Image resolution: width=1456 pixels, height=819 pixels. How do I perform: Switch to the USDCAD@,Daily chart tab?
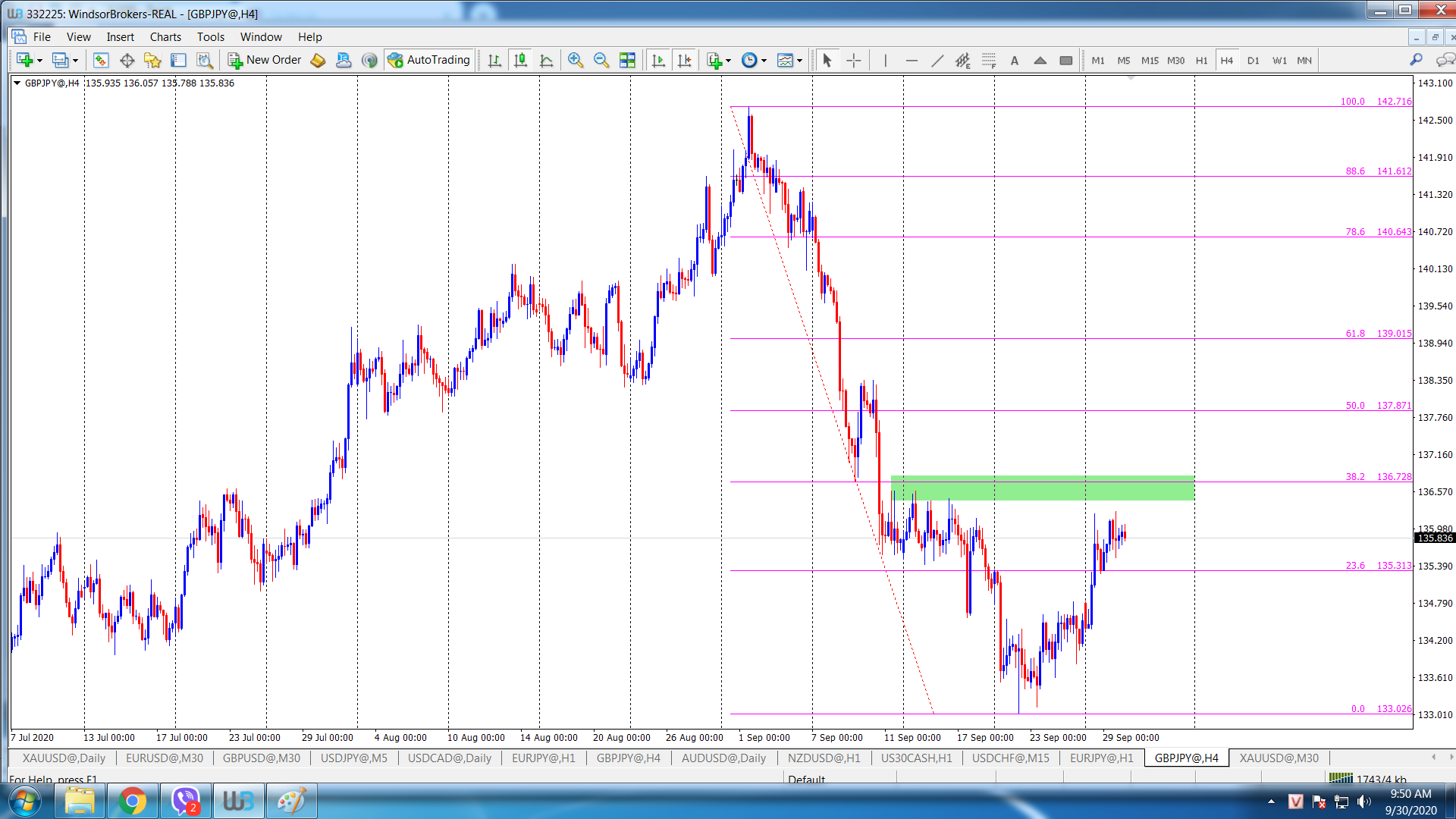tap(450, 758)
